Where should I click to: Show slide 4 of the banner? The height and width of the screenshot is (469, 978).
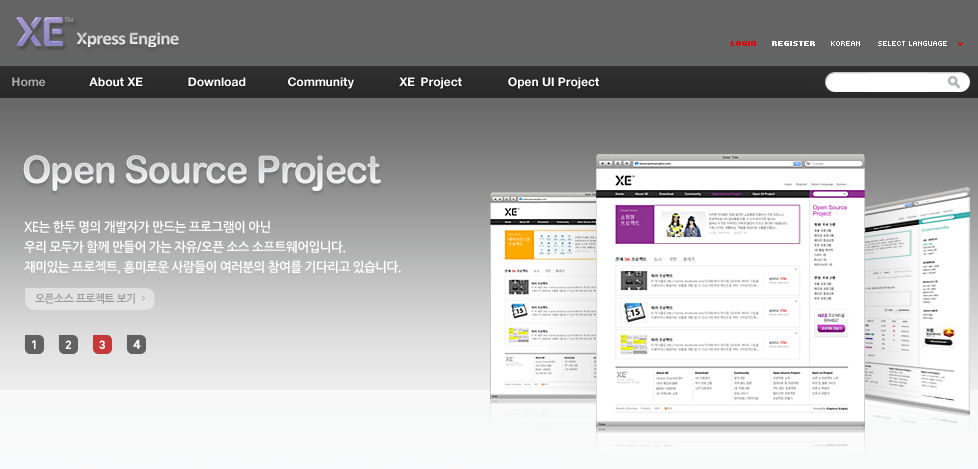click(136, 344)
